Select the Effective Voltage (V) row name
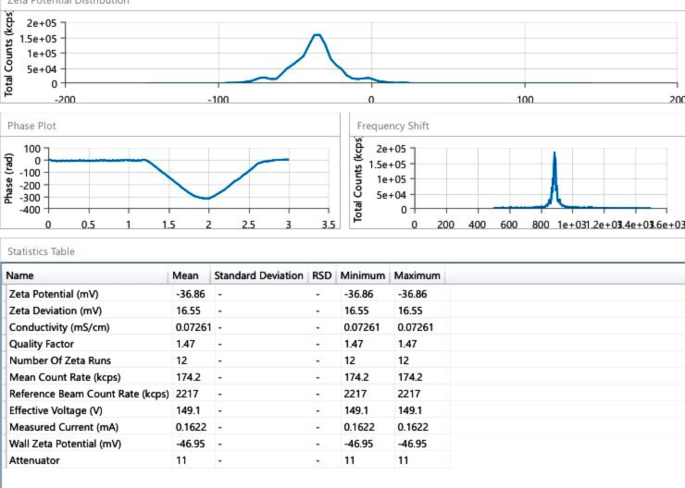This screenshot has height=488, width=685. pos(56,410)
